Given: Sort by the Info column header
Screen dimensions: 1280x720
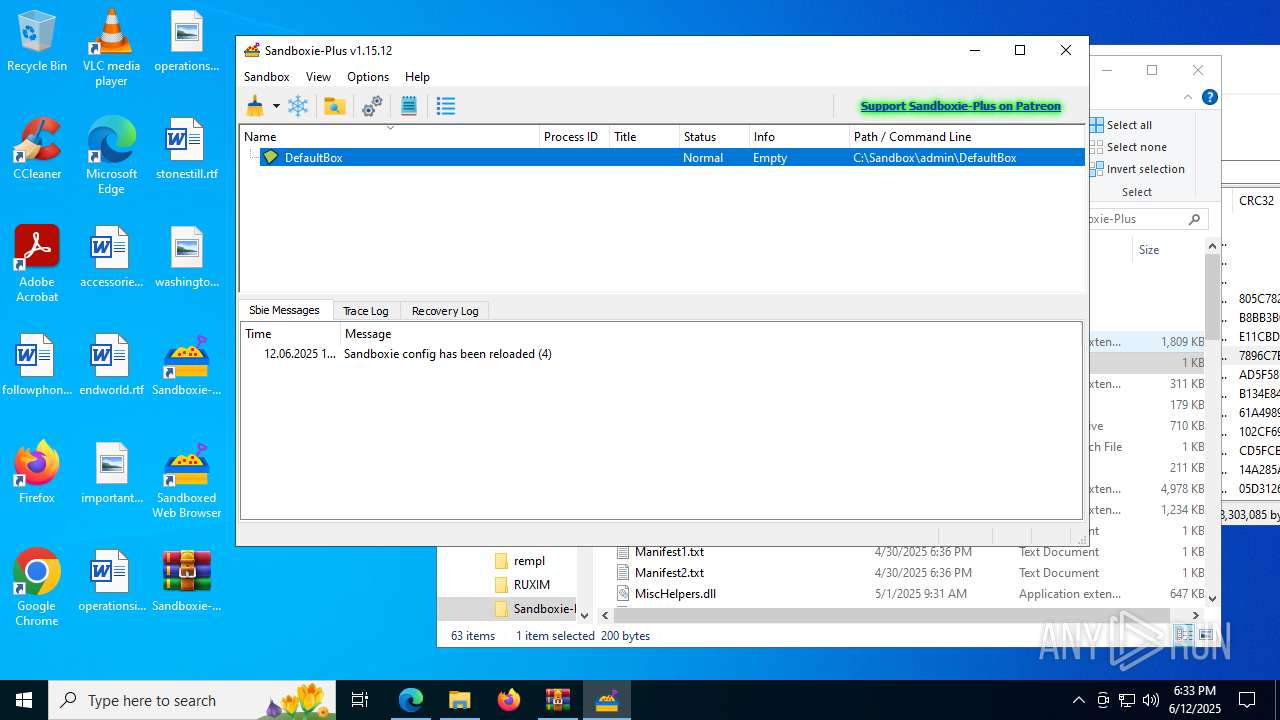Looking at the screenshot, I should click(x=799, y=137).
